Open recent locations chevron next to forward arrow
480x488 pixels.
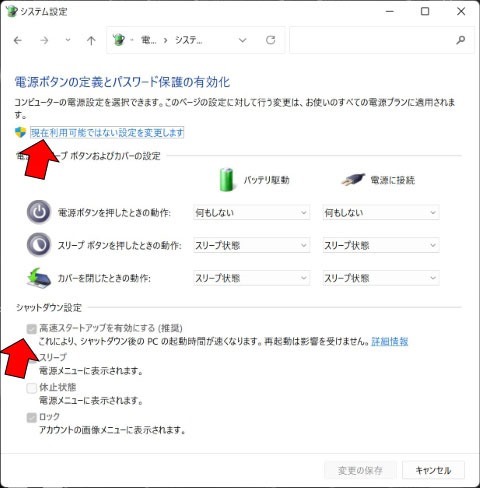[x=68, y=40]
